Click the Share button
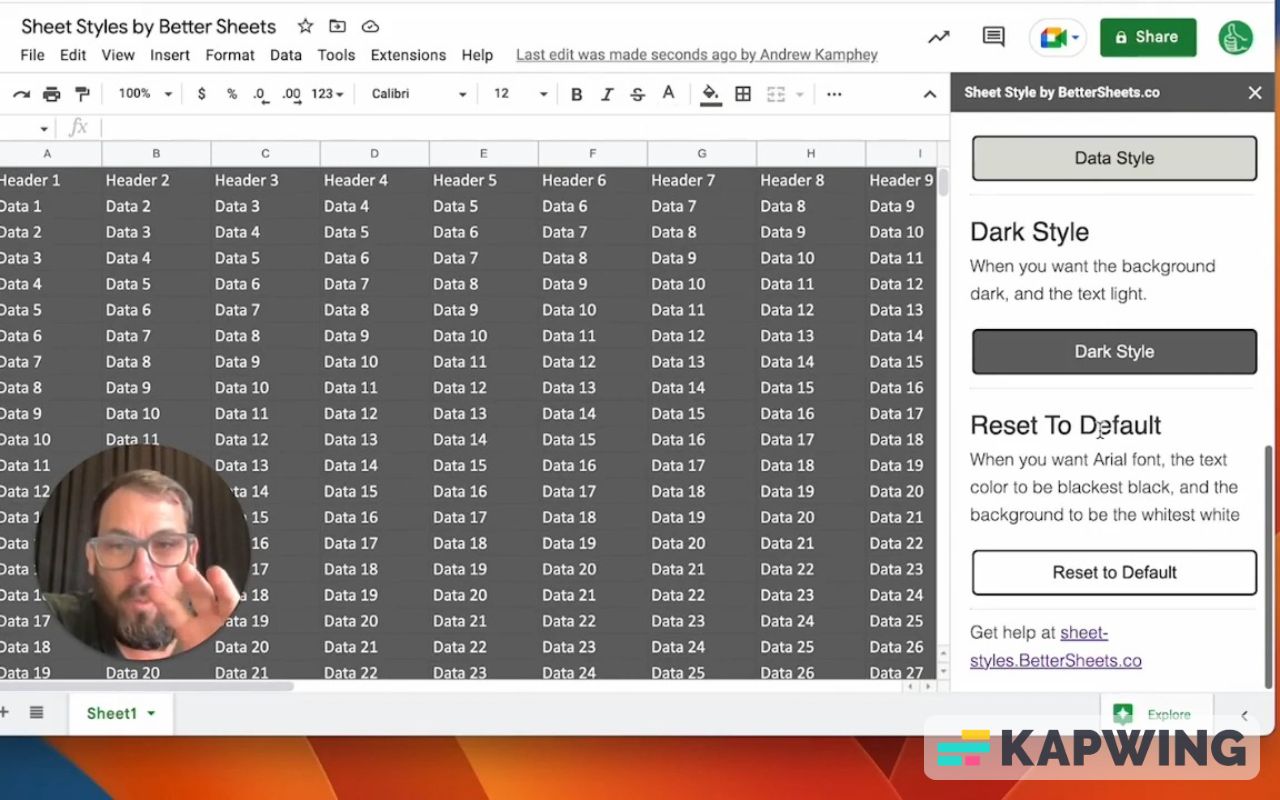This screenshot has width=1280, height=800. click(1148, 37)
